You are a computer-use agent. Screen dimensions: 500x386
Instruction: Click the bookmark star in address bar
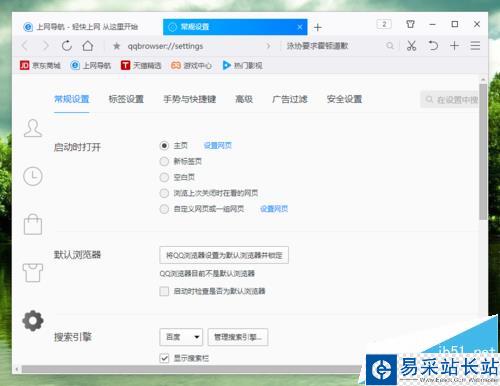click(116, 46)
